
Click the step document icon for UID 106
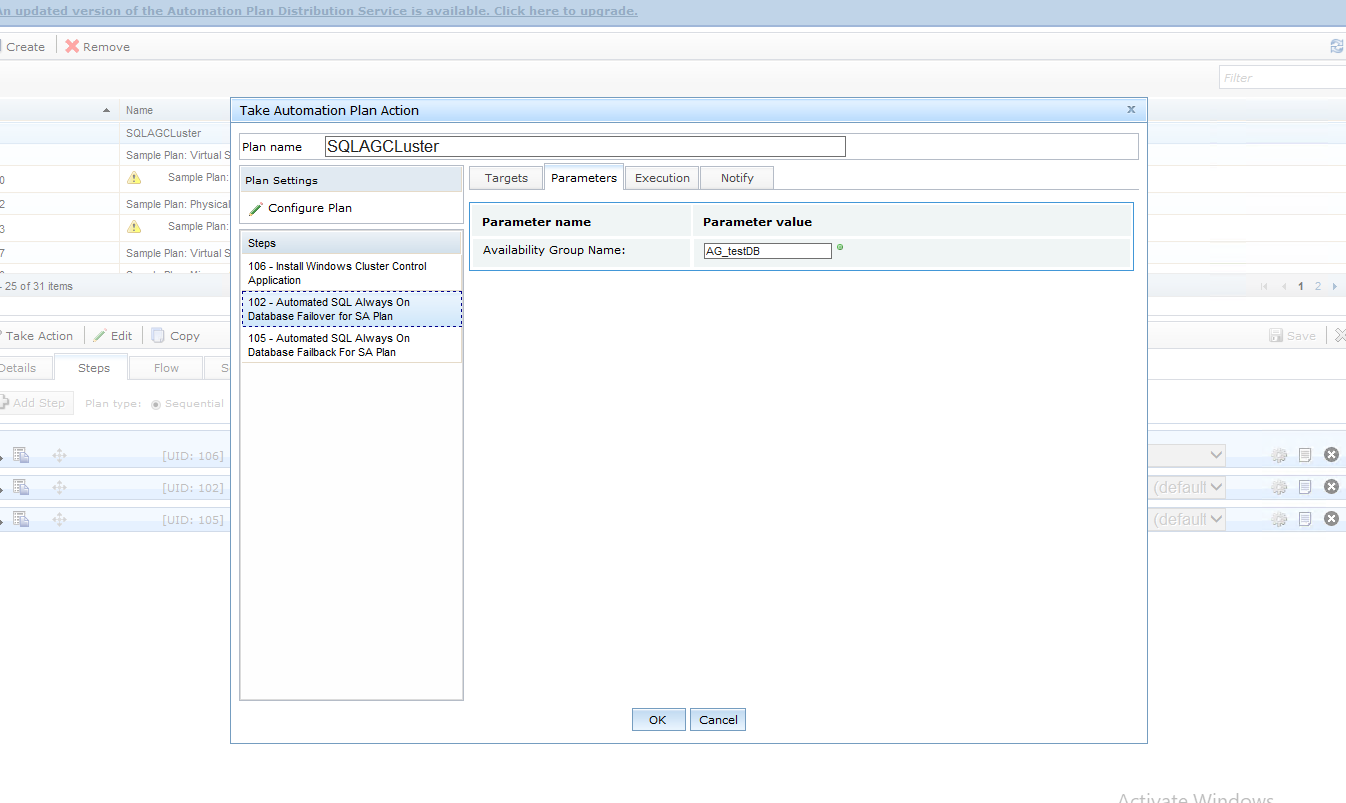(21, 455)
